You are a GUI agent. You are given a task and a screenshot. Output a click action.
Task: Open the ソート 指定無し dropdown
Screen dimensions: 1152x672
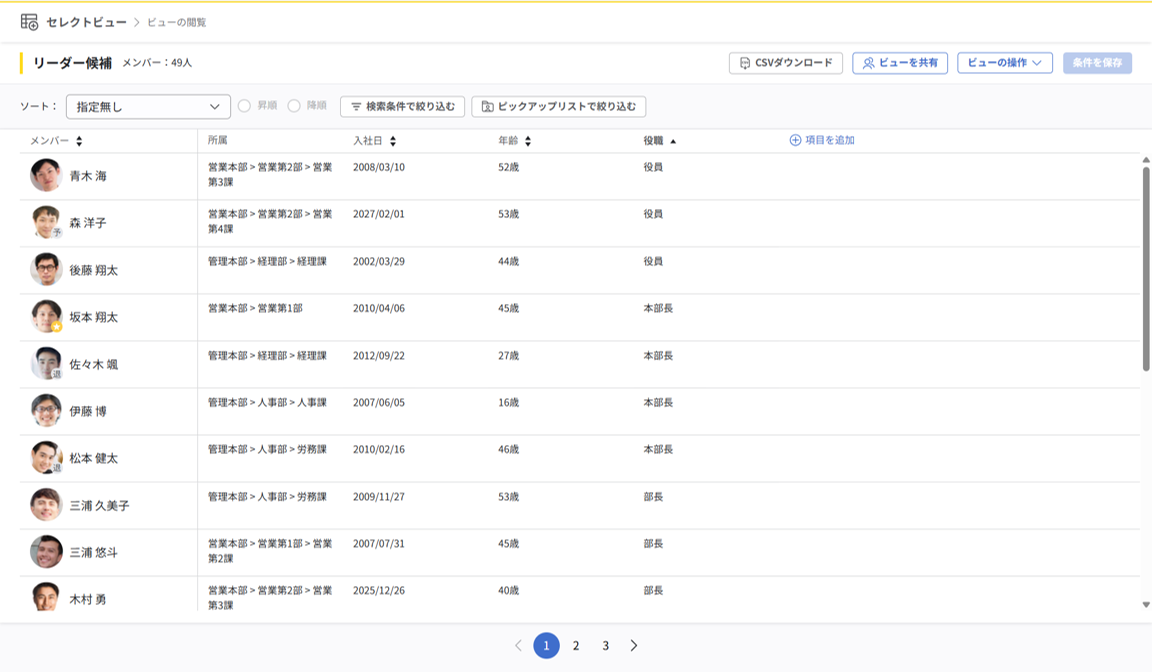point(148,106)
